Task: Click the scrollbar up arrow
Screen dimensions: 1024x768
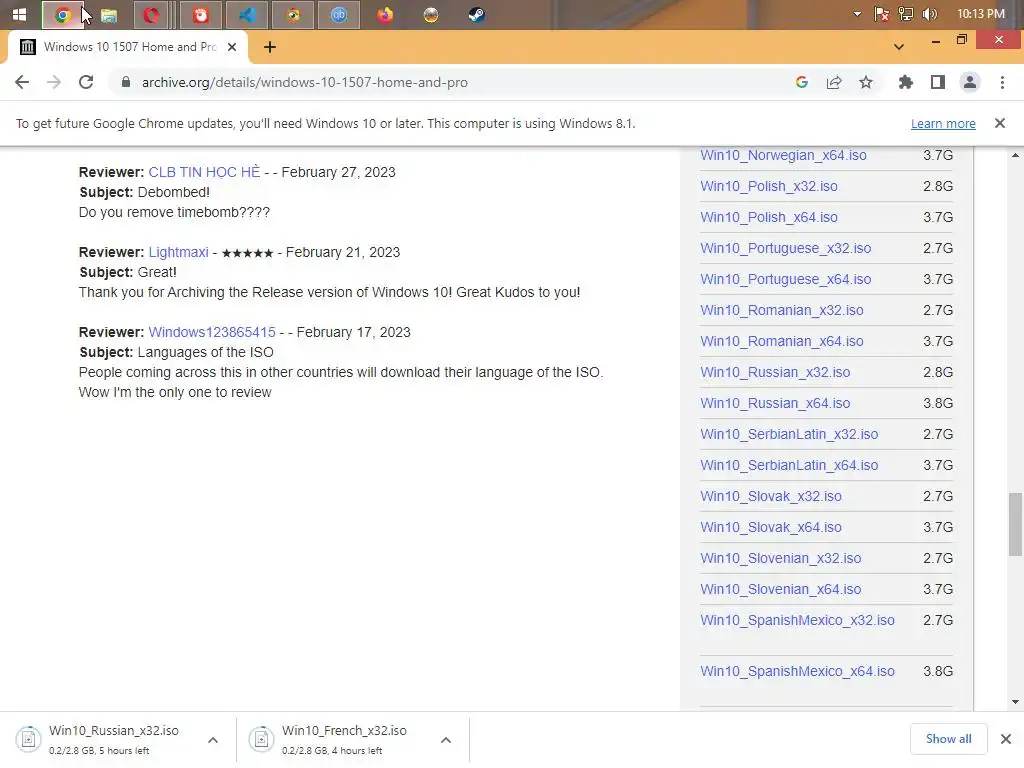Action: pos(1015,155)
